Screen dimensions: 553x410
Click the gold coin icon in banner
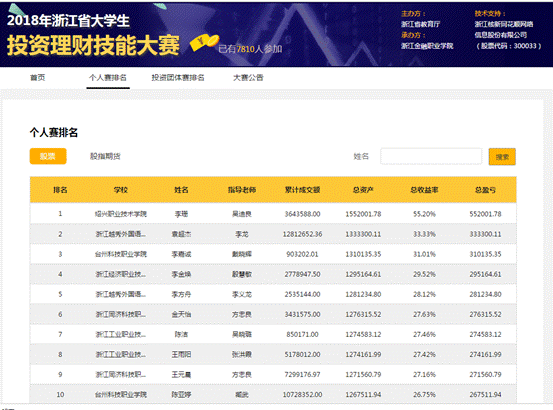point(205,43)
